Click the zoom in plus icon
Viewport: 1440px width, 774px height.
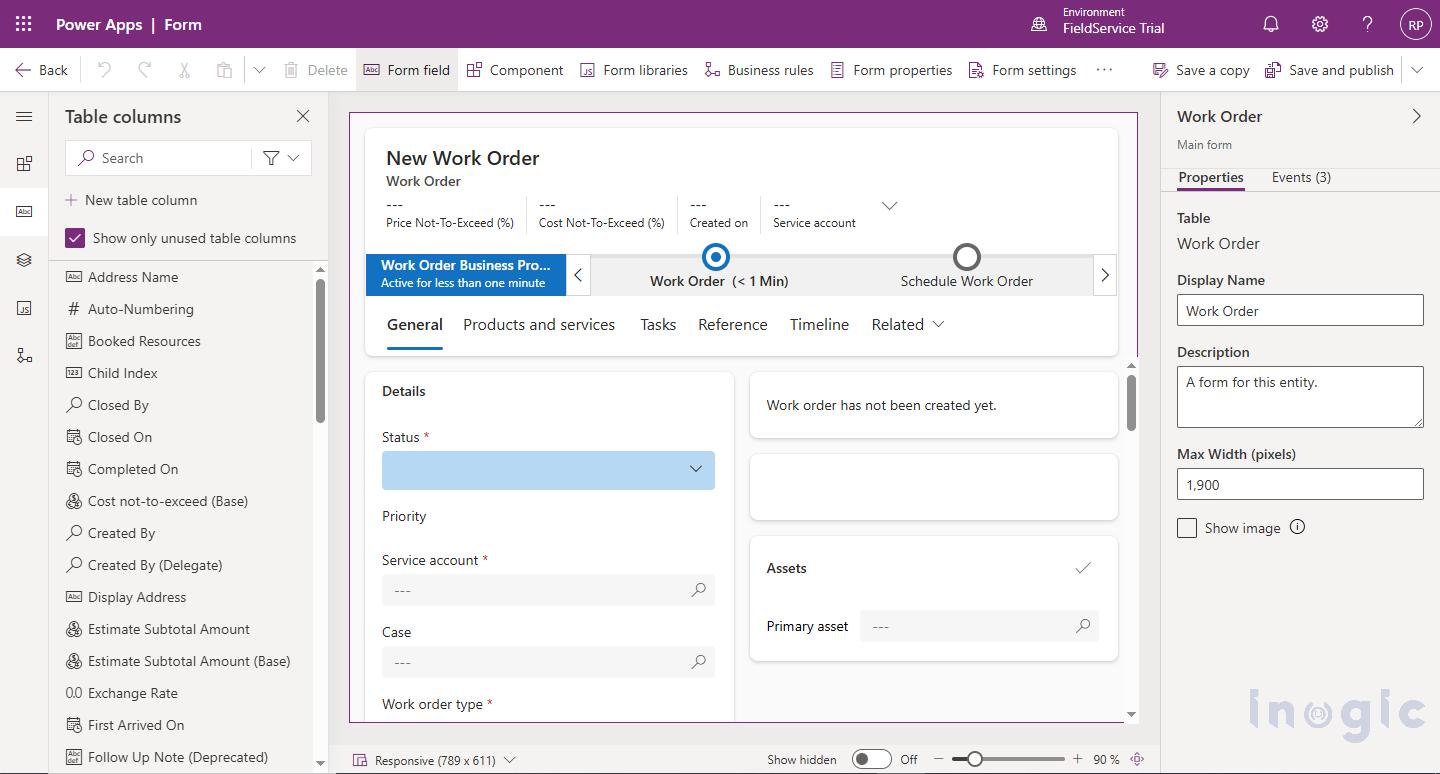click(1077, 759)
